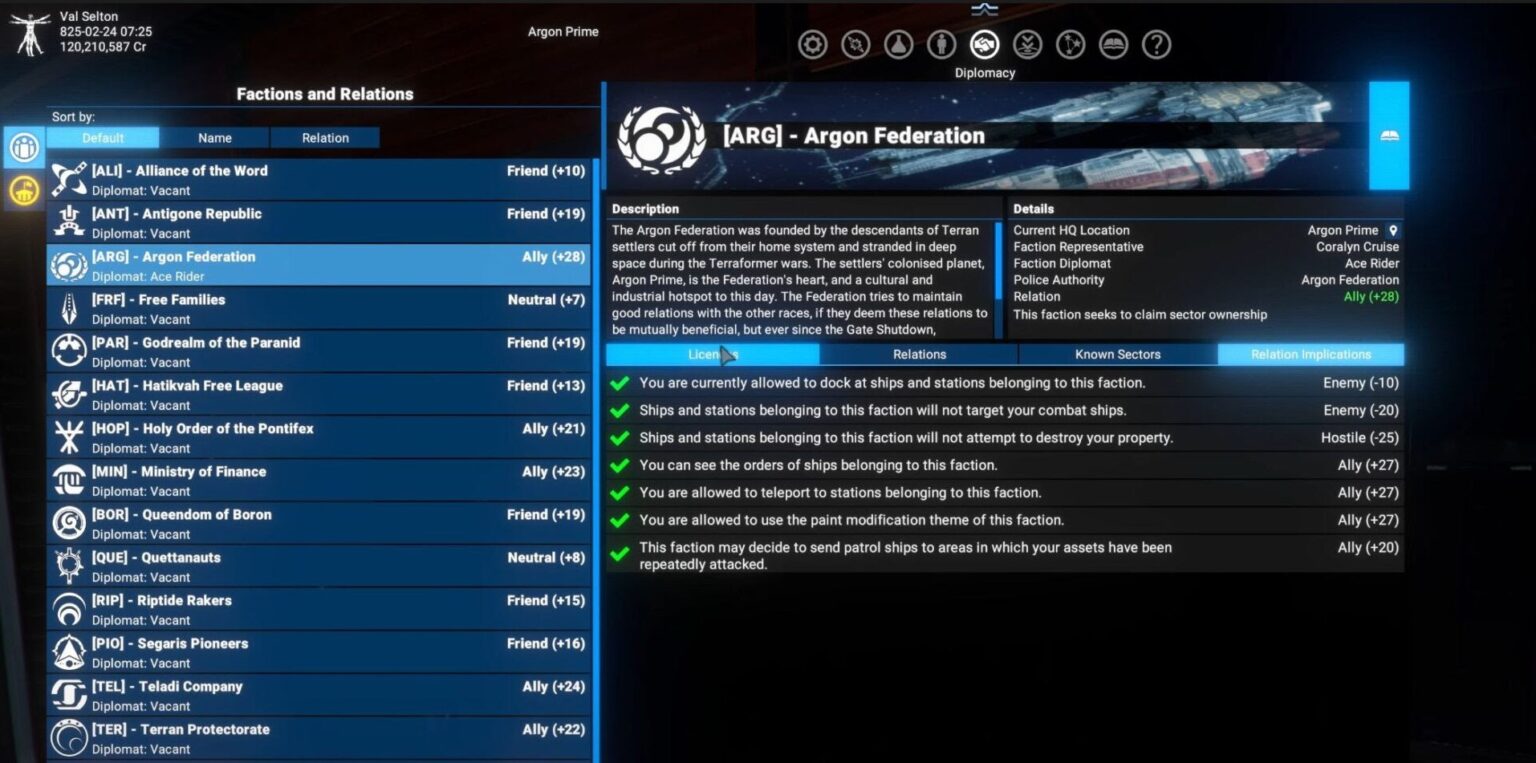Open the Diplomacy handshake icon in the toolbar
This screenshot has height=763, width=1536.
coord(985,44)
